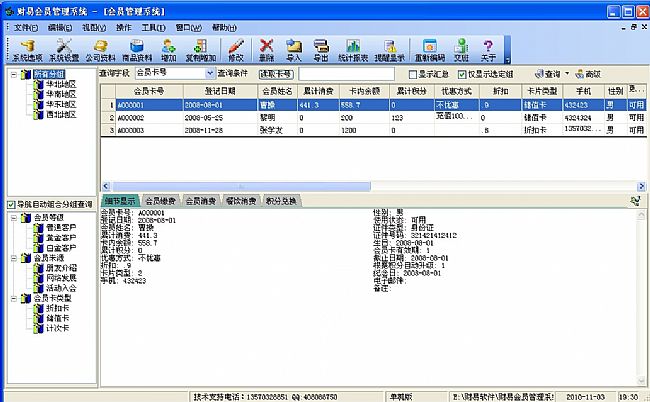Click the 导出 (export) icon

321,51
